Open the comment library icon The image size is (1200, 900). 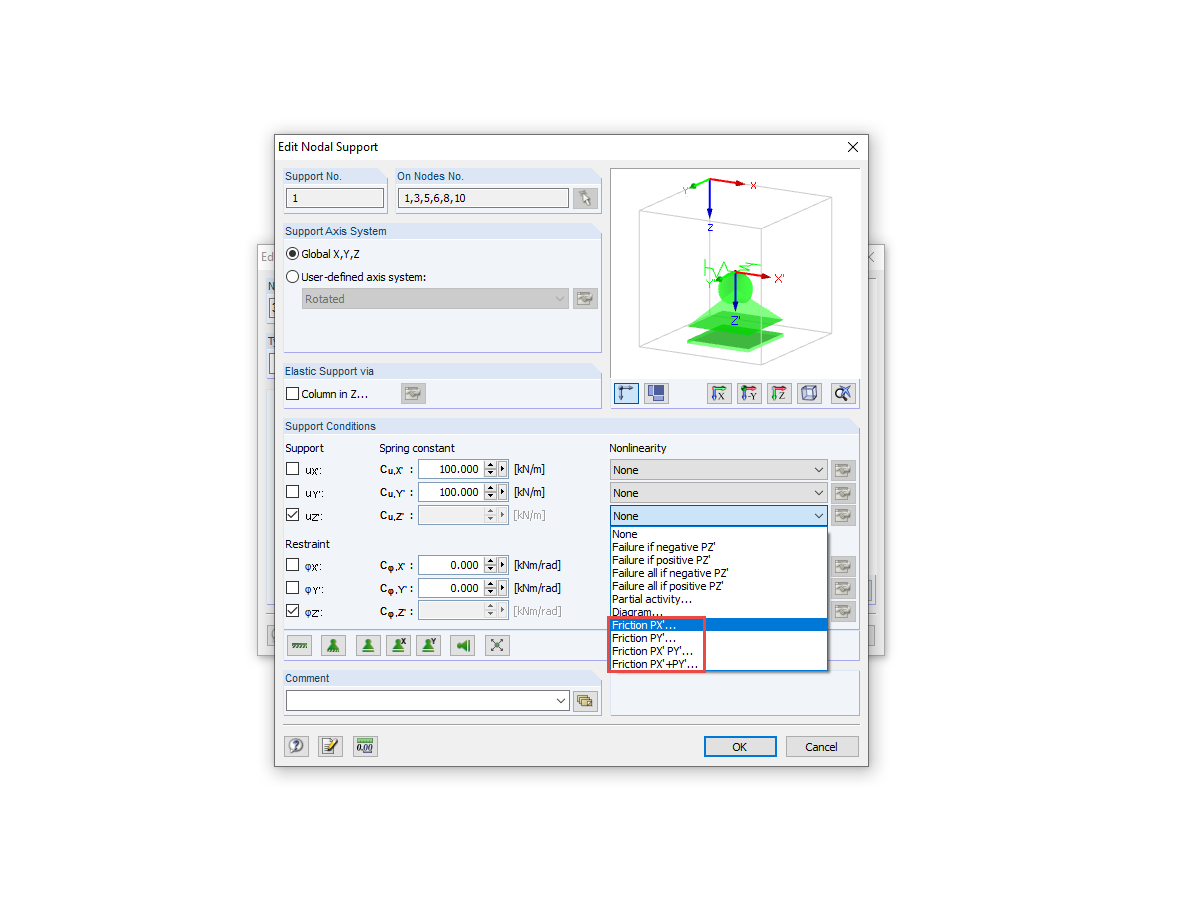(585, 701)
